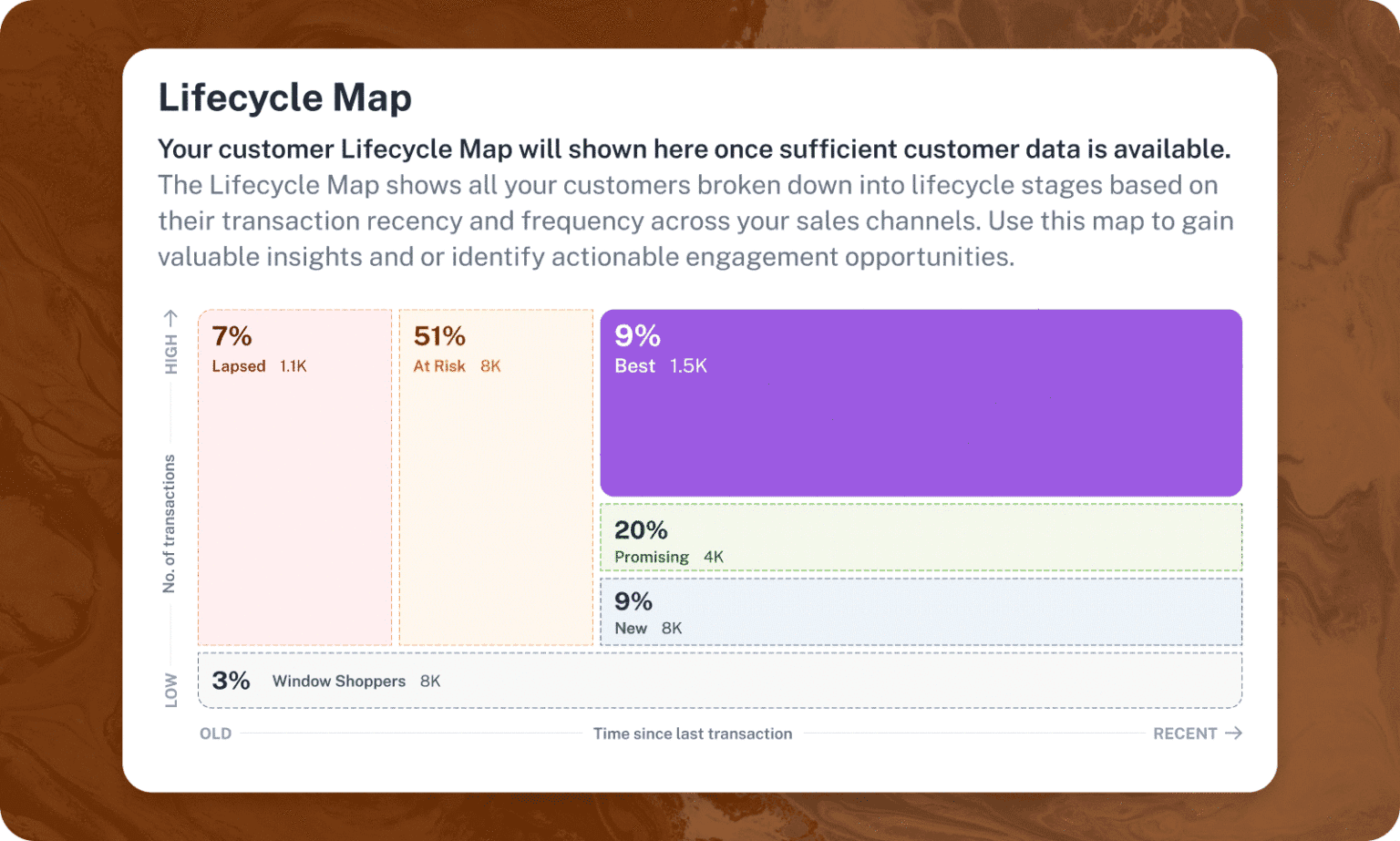This screenshot has width=1400, height=841.
Task: Open the At Risk segment label
Action: pos(439,366)
